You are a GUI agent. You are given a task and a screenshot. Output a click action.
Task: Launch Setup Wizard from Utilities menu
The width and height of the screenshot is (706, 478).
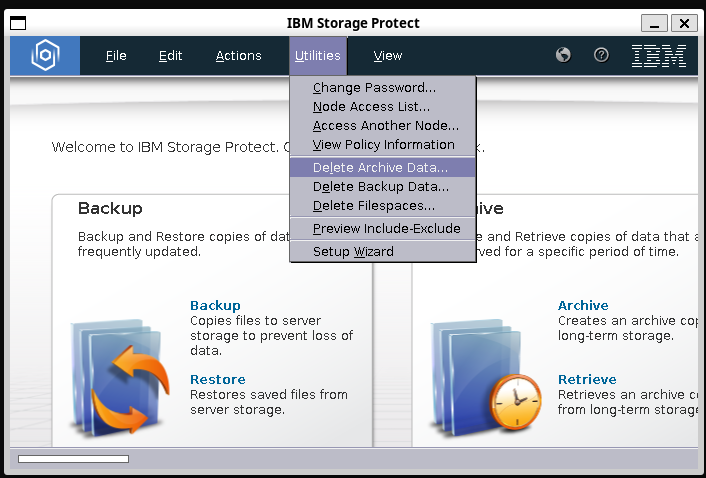(x=383, y=252)
